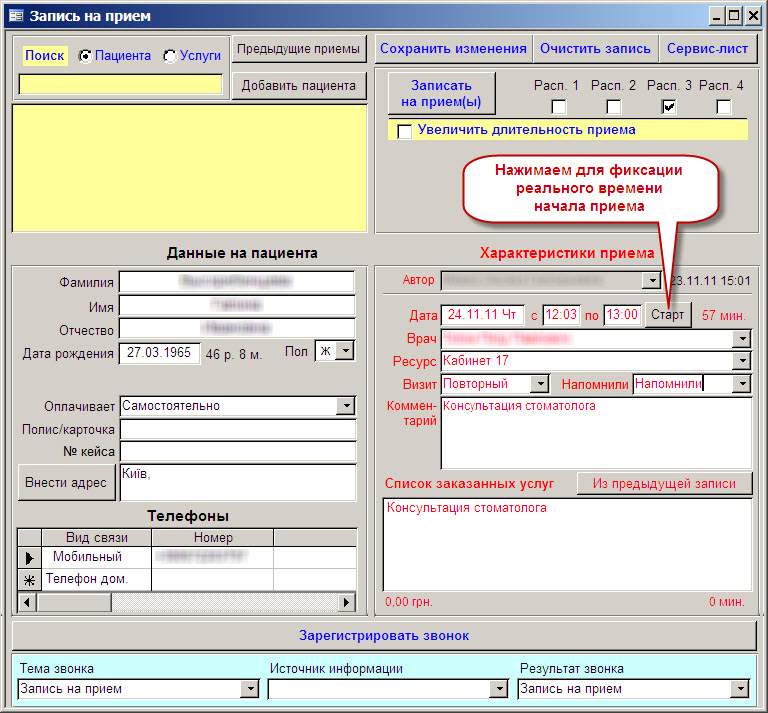Viewport: 768px width, 713px height.
Task: Open the Результат звонка dropdown
Action: 740,689
